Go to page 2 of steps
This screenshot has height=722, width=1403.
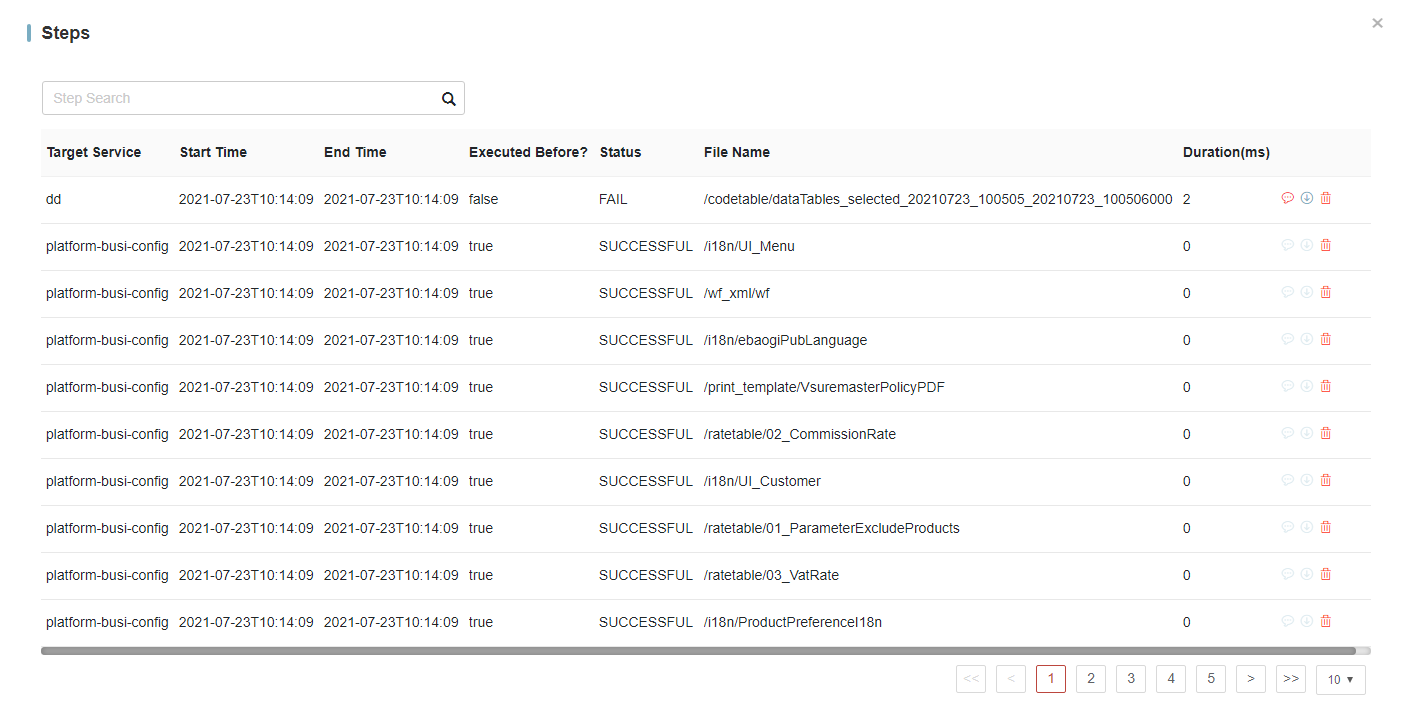click(1090, 679)
